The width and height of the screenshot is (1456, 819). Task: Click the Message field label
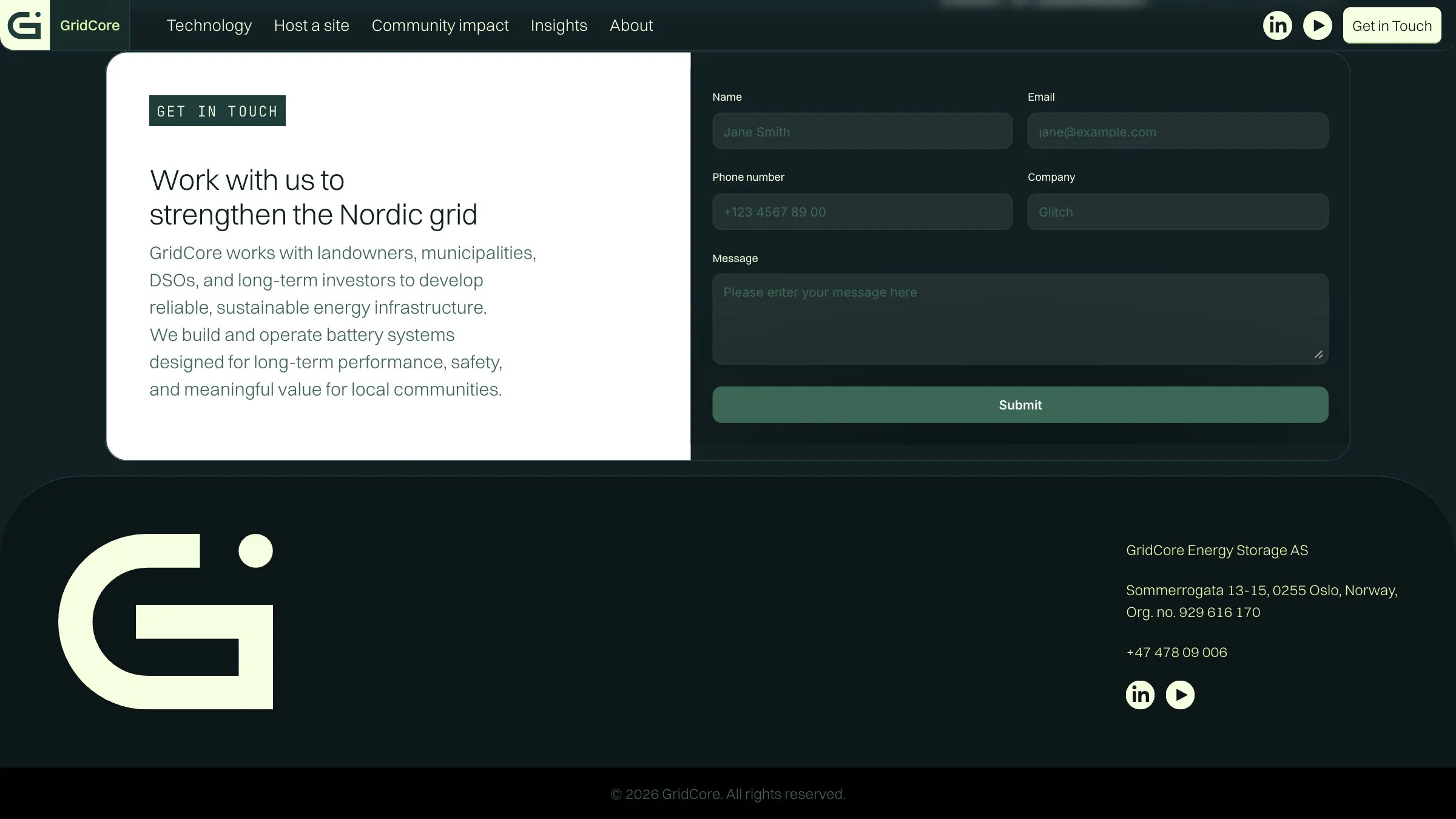point(735,258)
